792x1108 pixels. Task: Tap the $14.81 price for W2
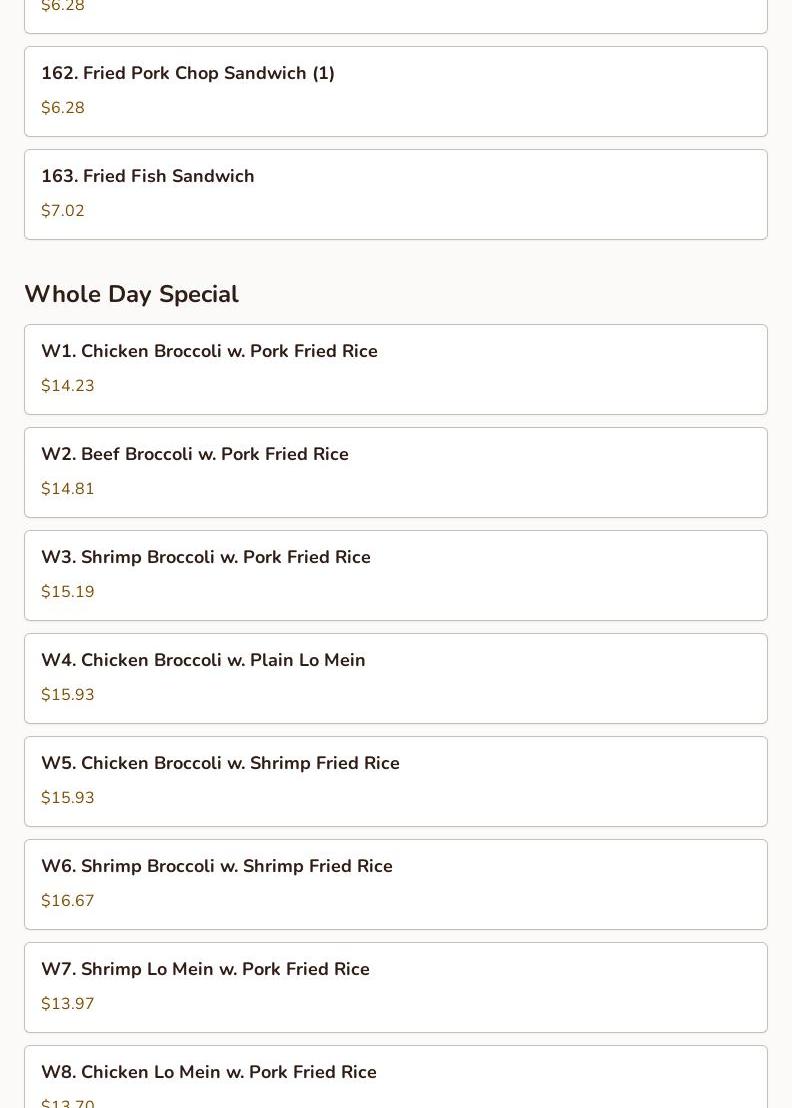tap(68, 489)
